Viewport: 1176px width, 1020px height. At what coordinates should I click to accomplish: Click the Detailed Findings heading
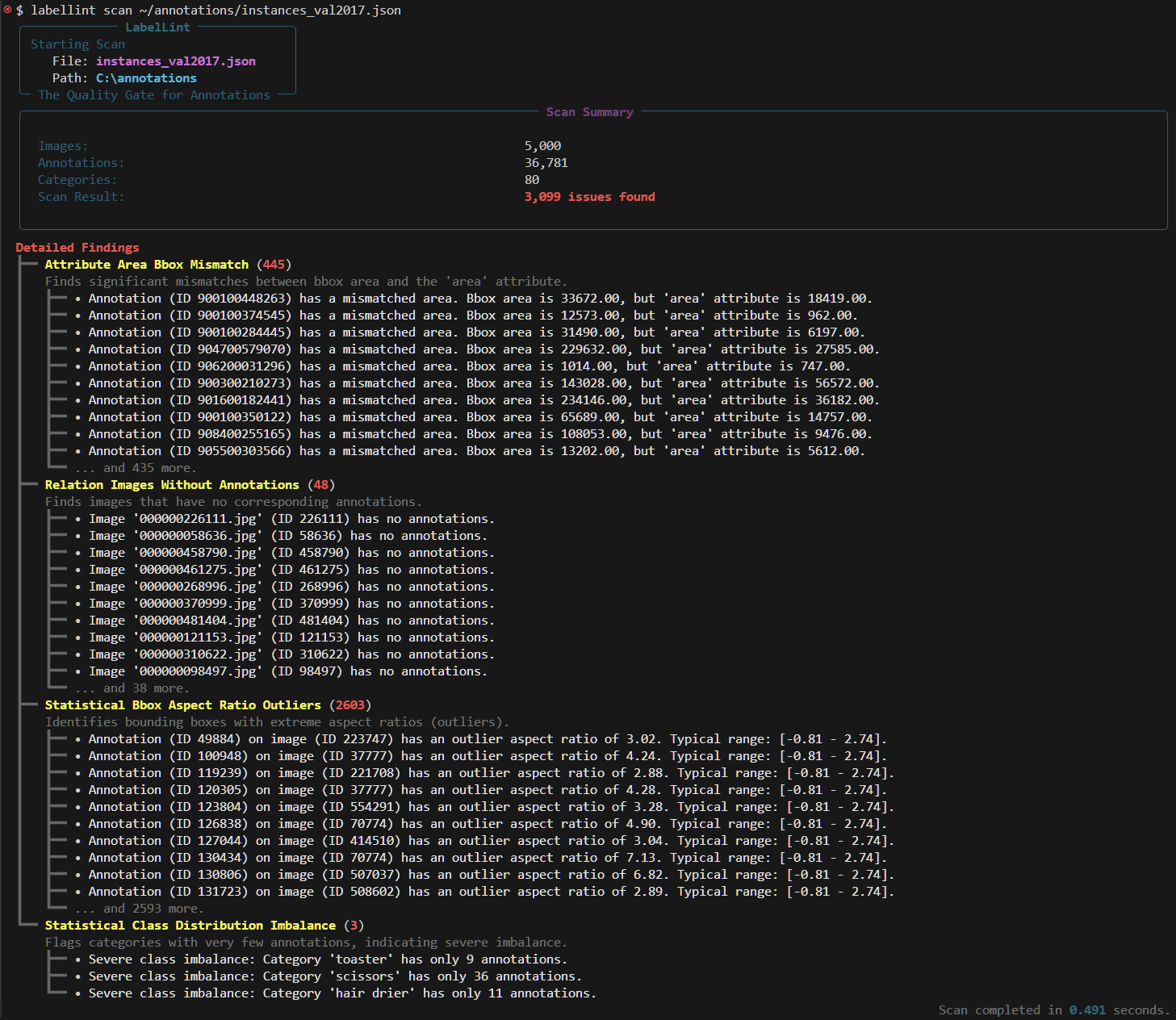pyautogui.click(x=77, y=248)
